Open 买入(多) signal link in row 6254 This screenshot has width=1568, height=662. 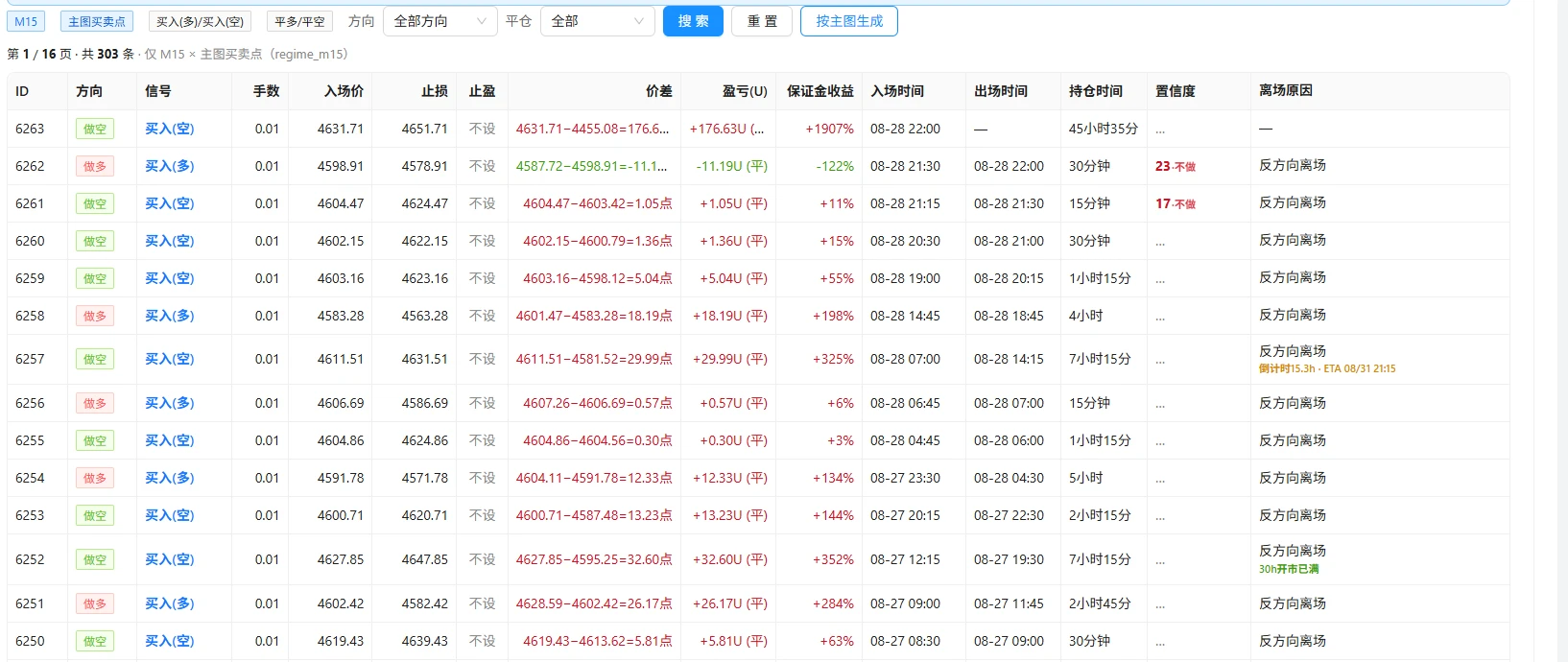click(x=170, y=478)
